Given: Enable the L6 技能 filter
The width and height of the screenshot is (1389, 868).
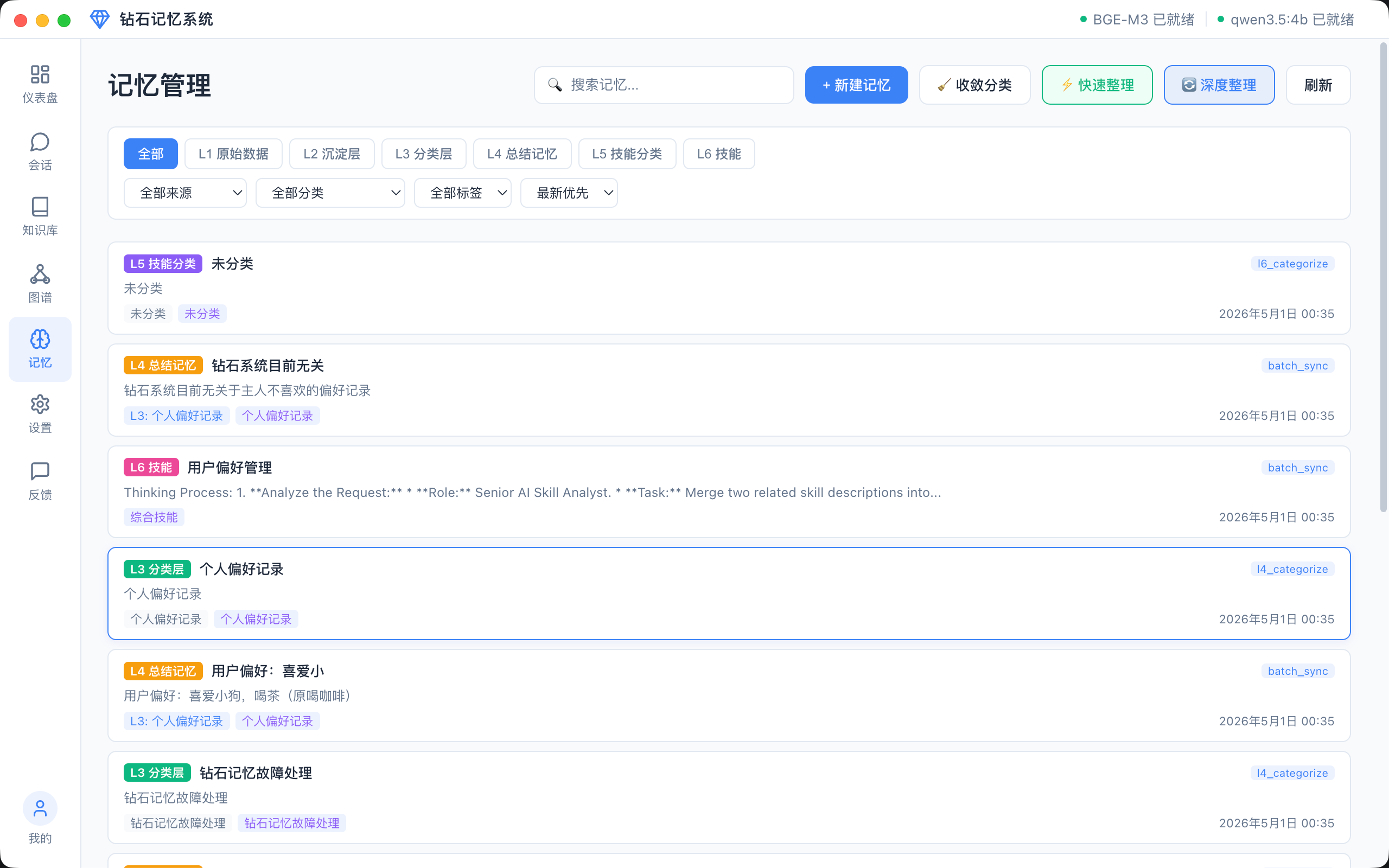Looking at the screenshot, I should pyautogui.click(x=718, y=154).
